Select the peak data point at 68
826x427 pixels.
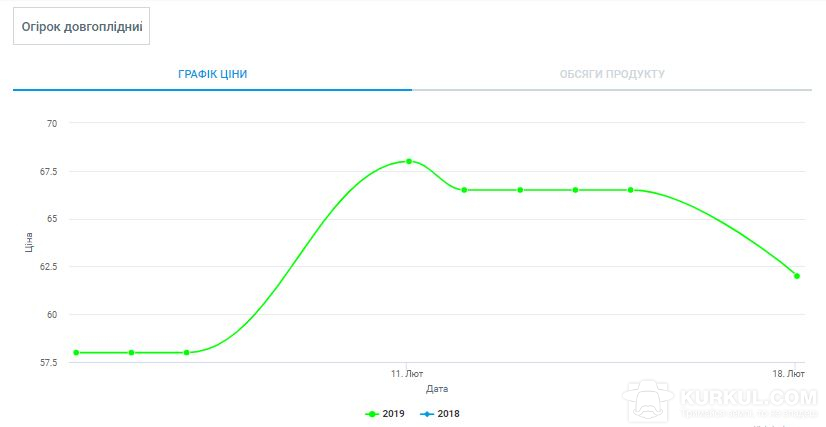tap(409, 161)
